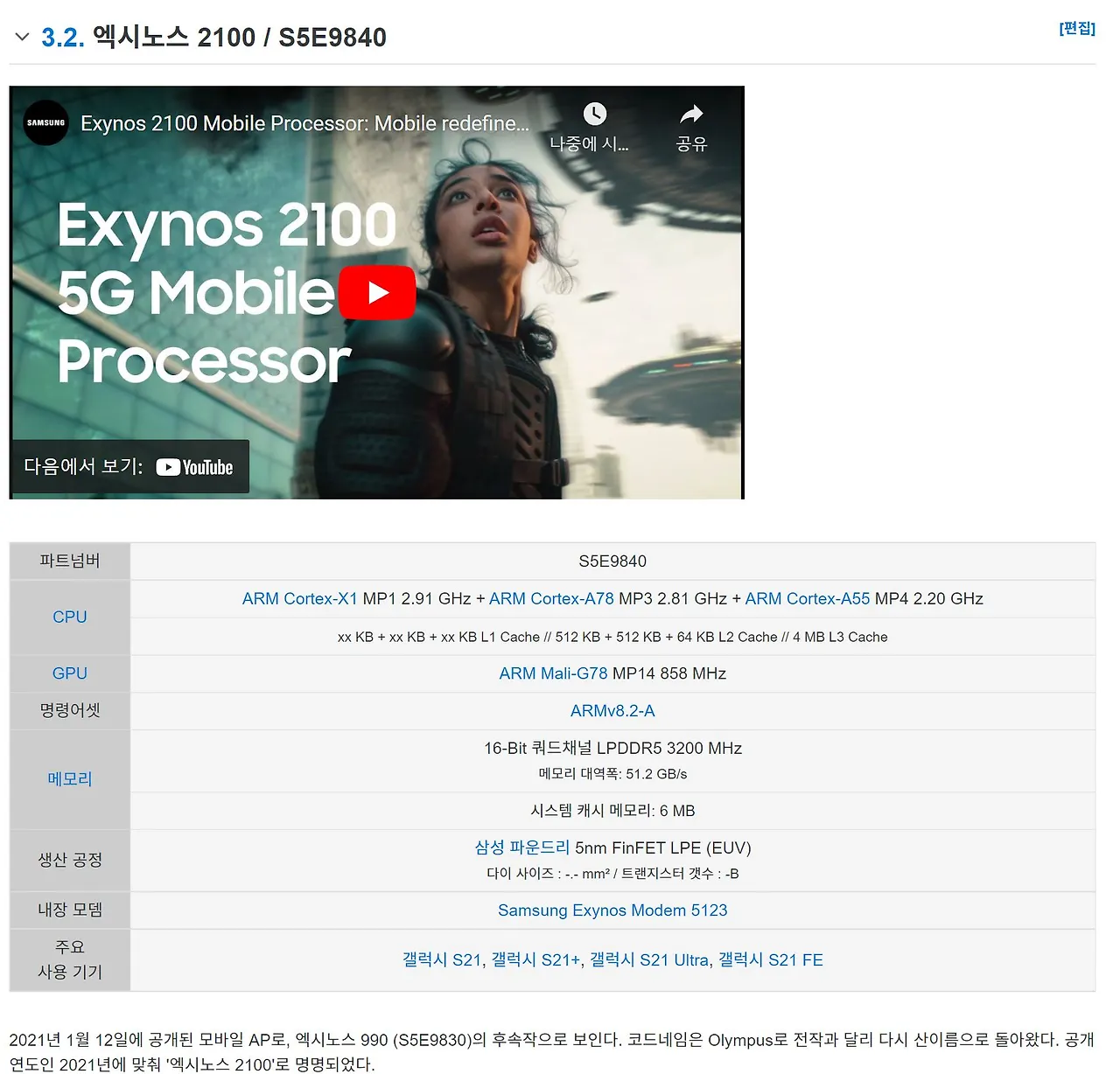Click 다음에서 보기 YouTube button
The width and height of the screenshot is (1120, 1074).
coord(129,467)
